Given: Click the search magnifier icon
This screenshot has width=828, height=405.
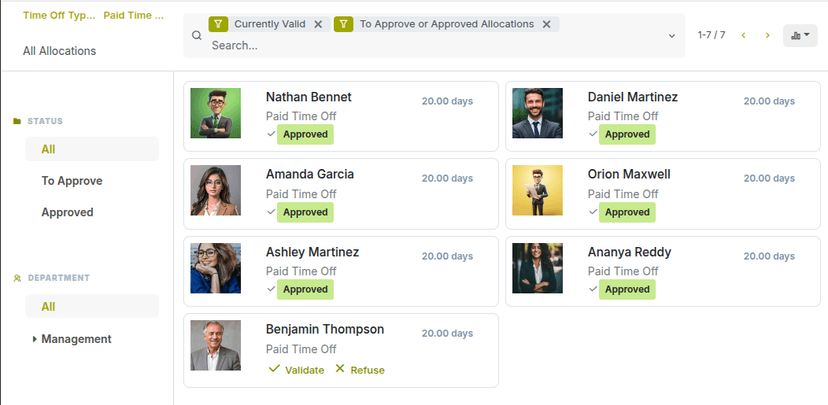Looking at the screenshot, I should [196, 35].
